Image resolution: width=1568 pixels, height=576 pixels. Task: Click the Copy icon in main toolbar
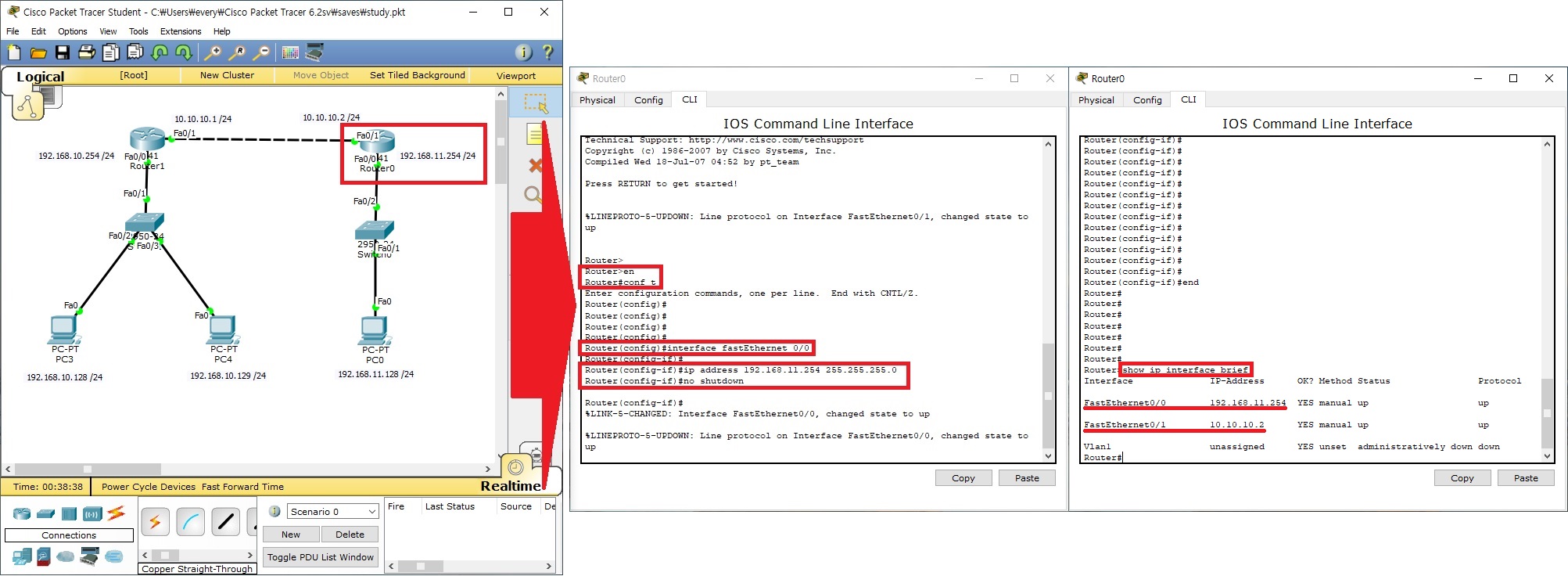111,52
